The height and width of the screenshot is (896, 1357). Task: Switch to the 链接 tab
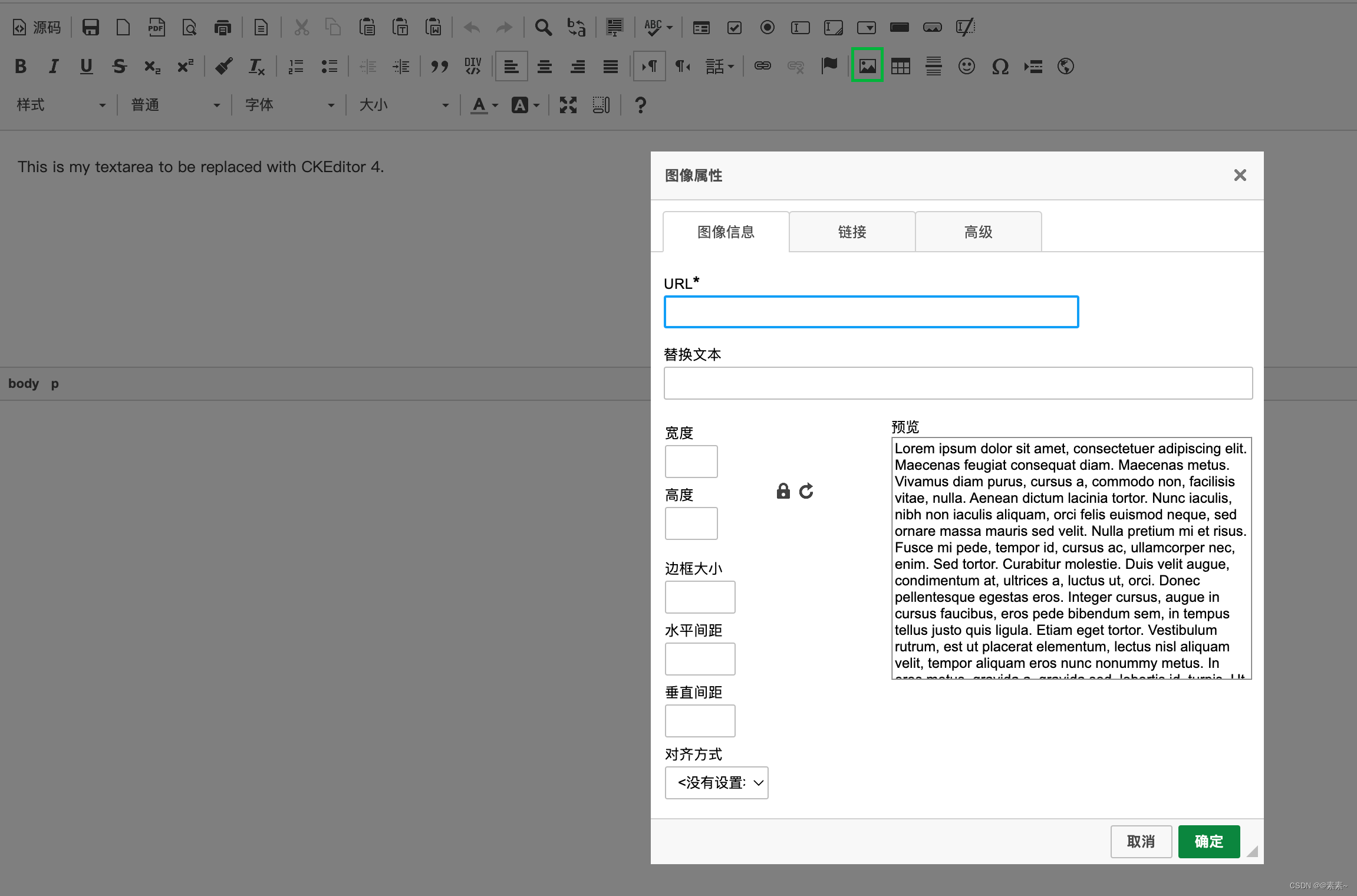[x=851, y=232]
